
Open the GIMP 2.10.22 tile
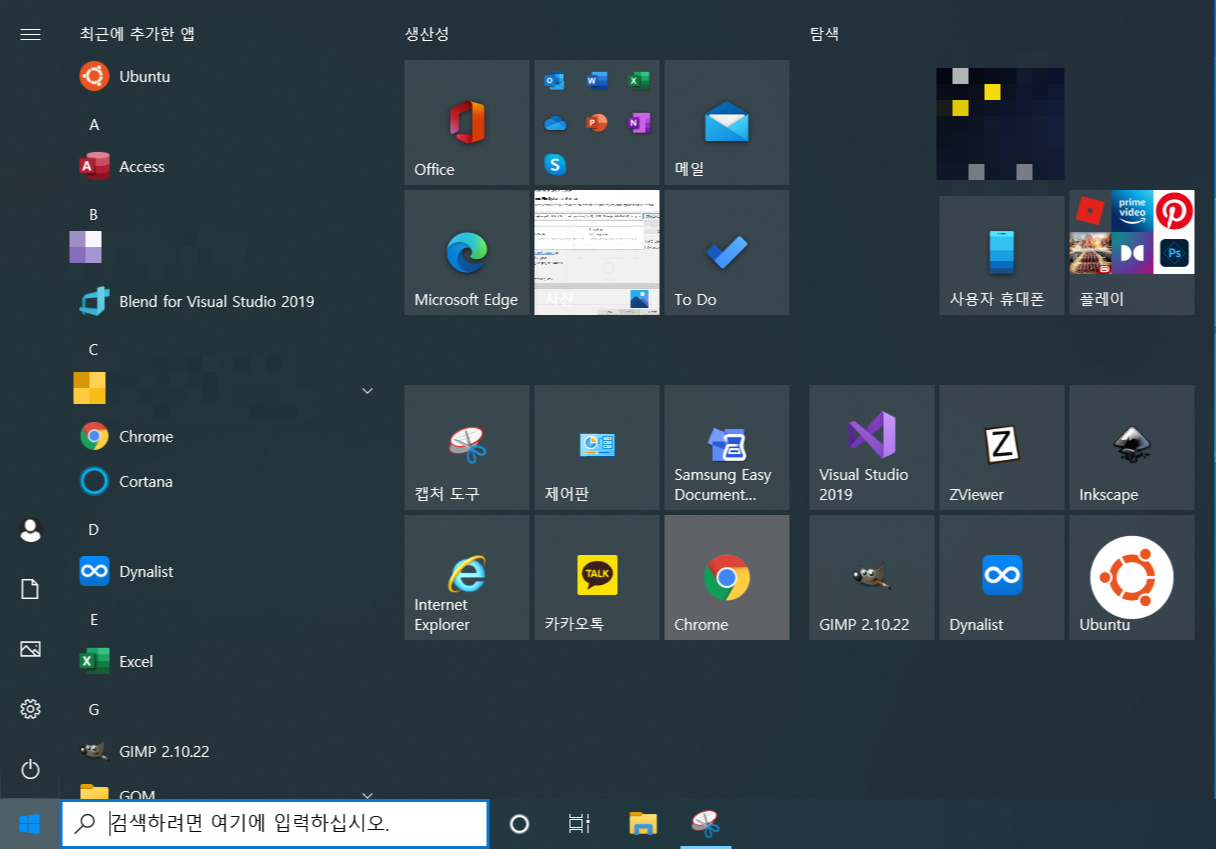tap(872, 577)
